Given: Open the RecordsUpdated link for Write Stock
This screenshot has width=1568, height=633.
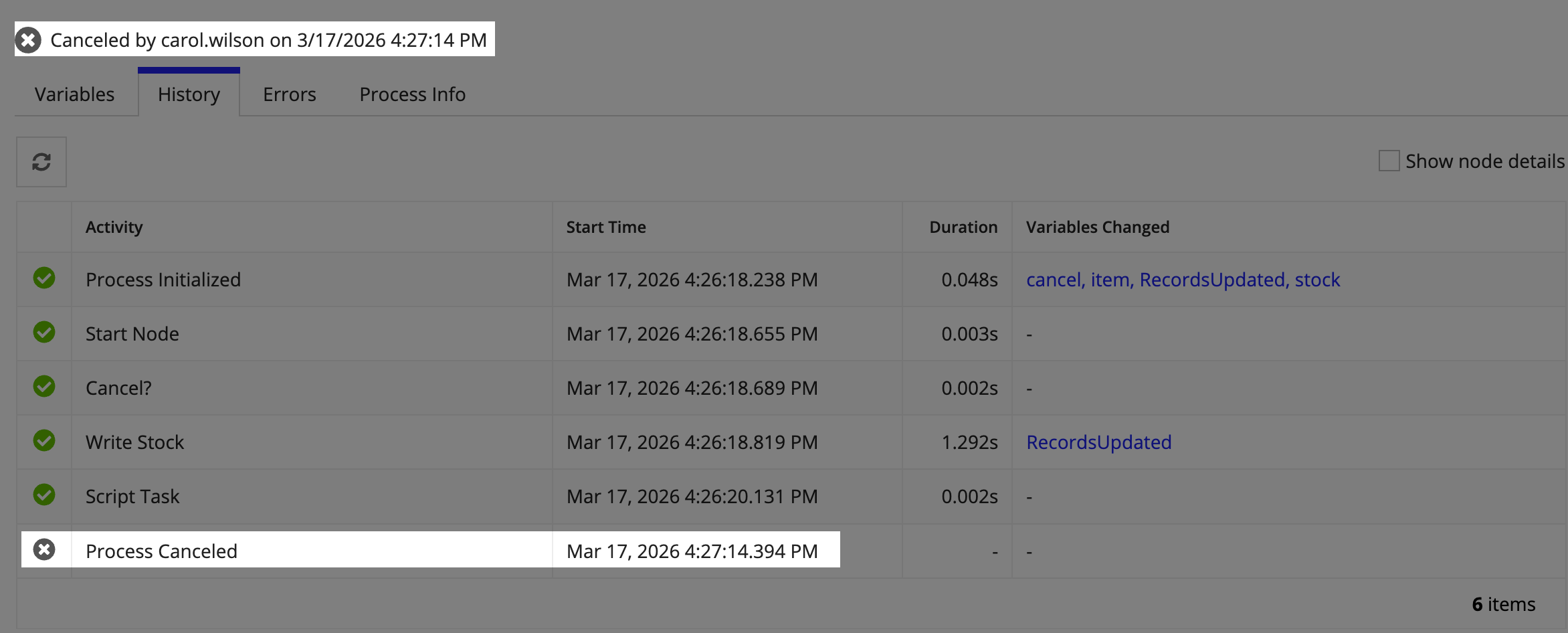Looking at the screenshot, I should point(1099,442).
